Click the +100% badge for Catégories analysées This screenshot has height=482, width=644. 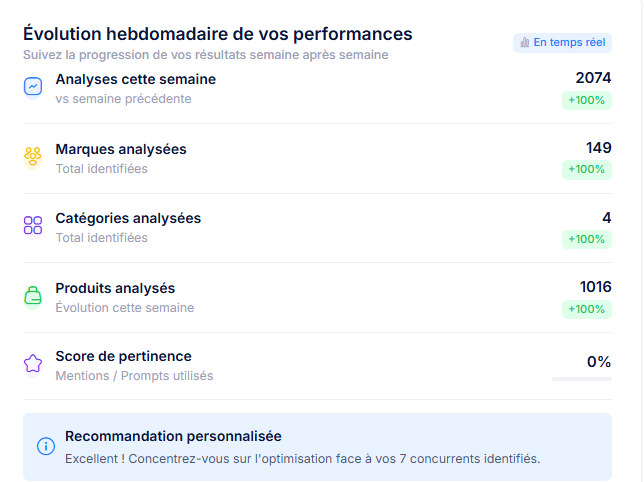point(586,239)
